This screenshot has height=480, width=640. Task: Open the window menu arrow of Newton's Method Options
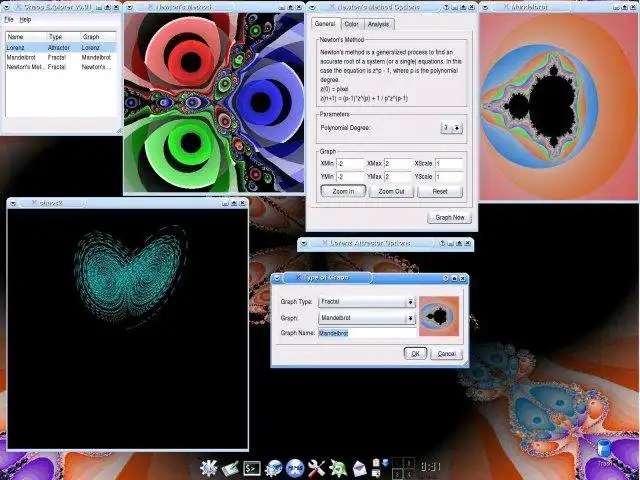point(312,7)
